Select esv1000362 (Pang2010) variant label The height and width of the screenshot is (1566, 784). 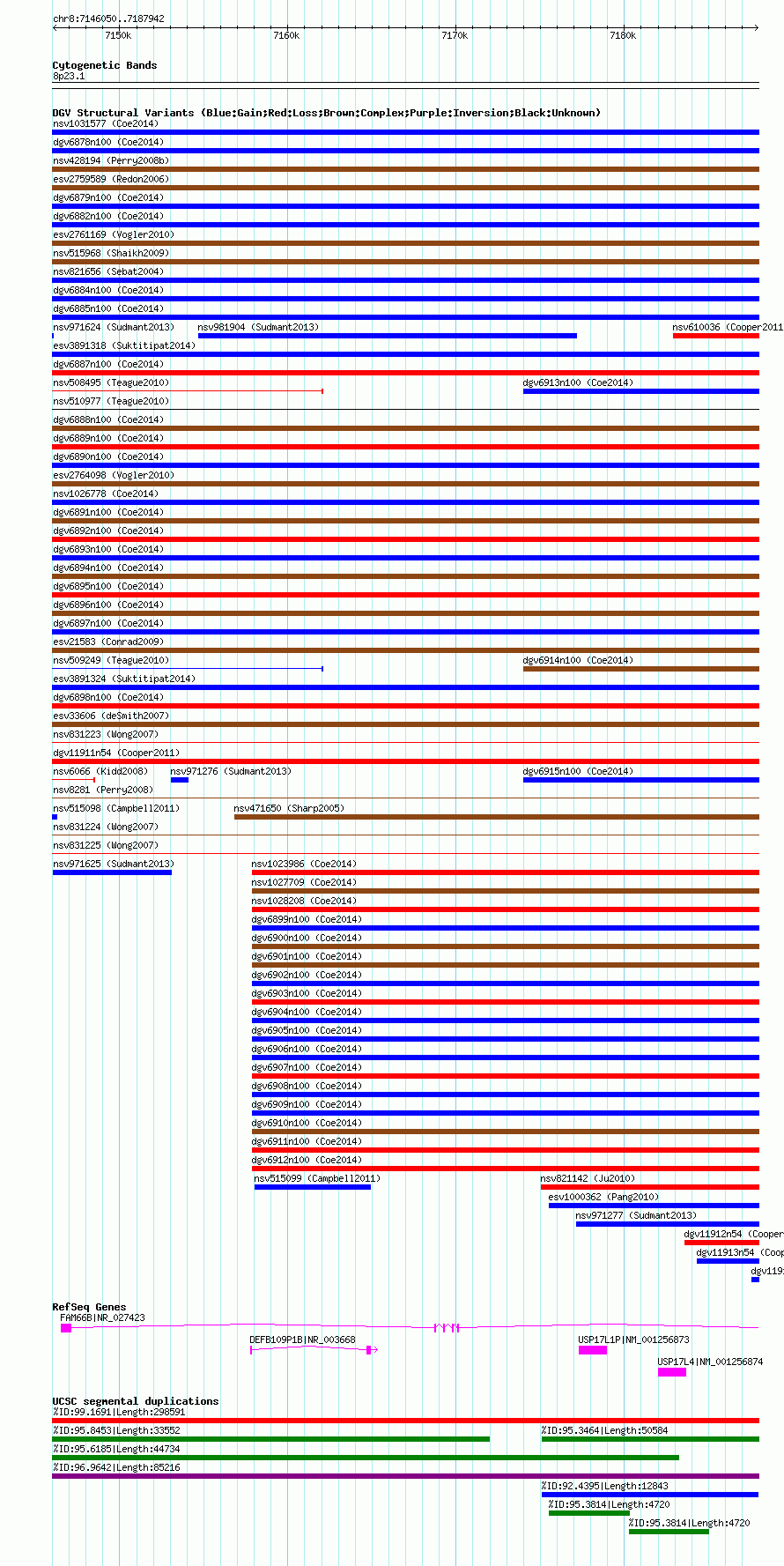[603, 1197]
